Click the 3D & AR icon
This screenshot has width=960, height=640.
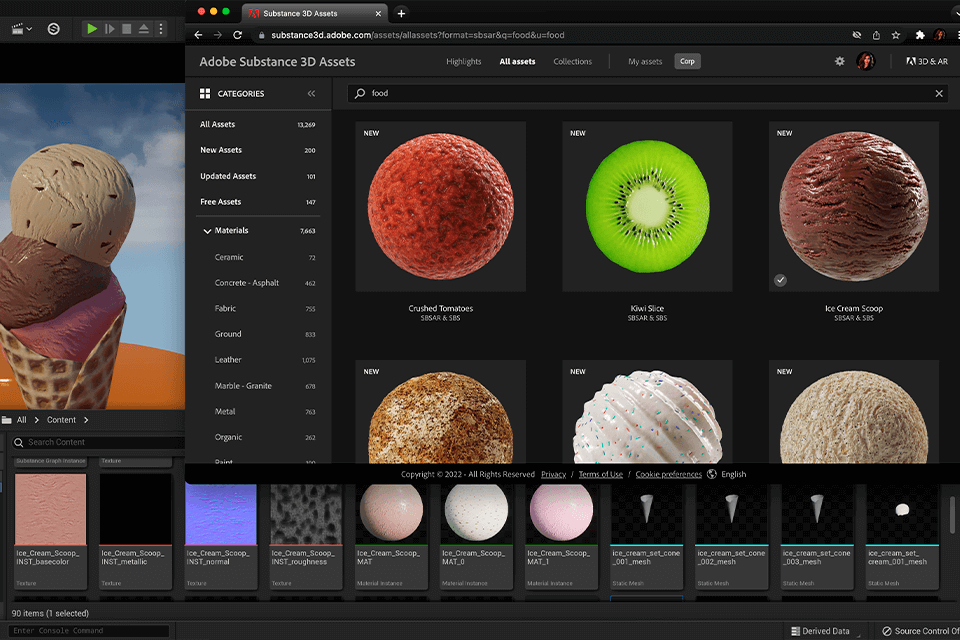click(x=928, y=61)
